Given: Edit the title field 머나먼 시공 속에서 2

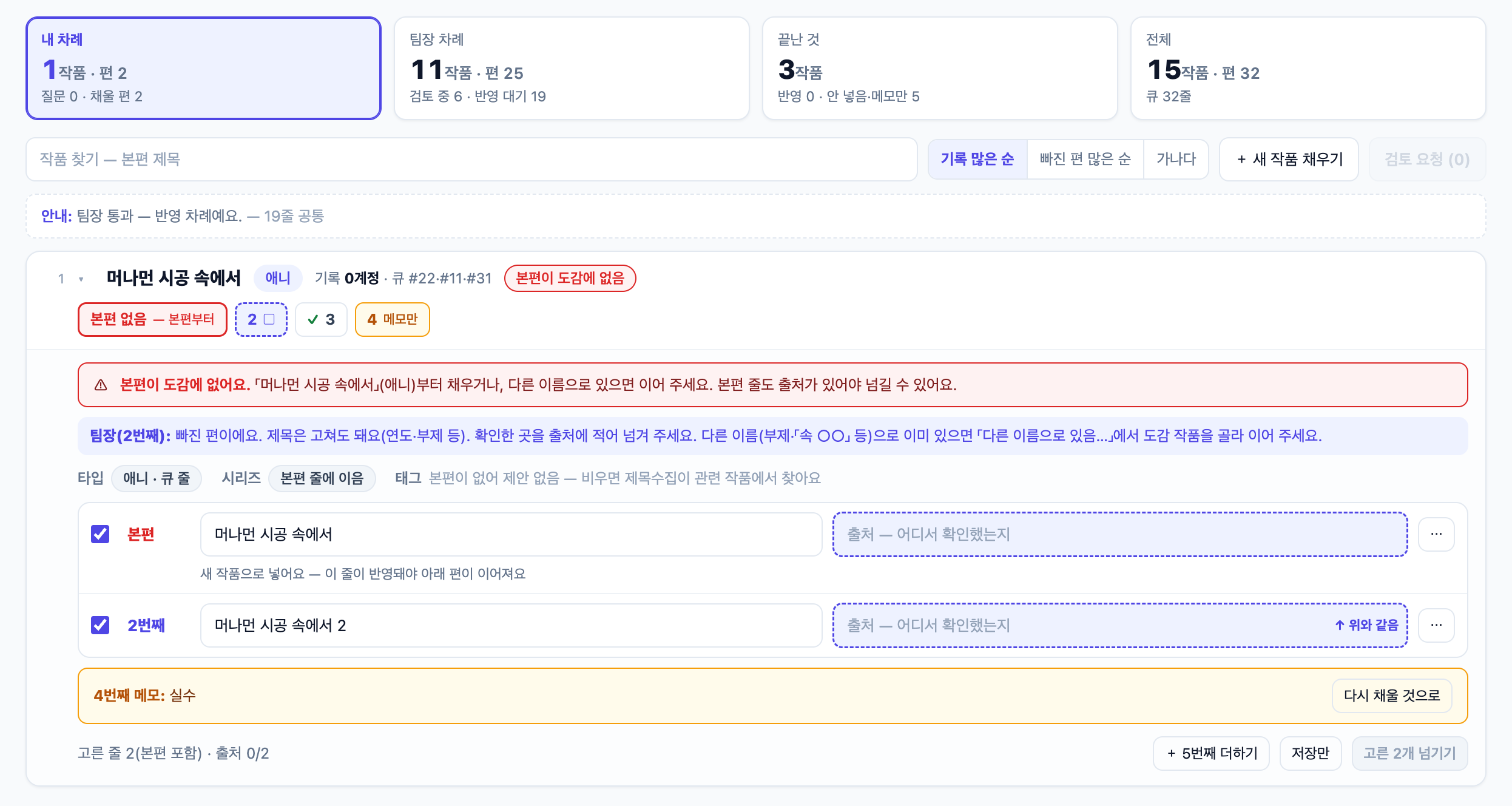Looking at the screenshot, I should coord(511,625).
